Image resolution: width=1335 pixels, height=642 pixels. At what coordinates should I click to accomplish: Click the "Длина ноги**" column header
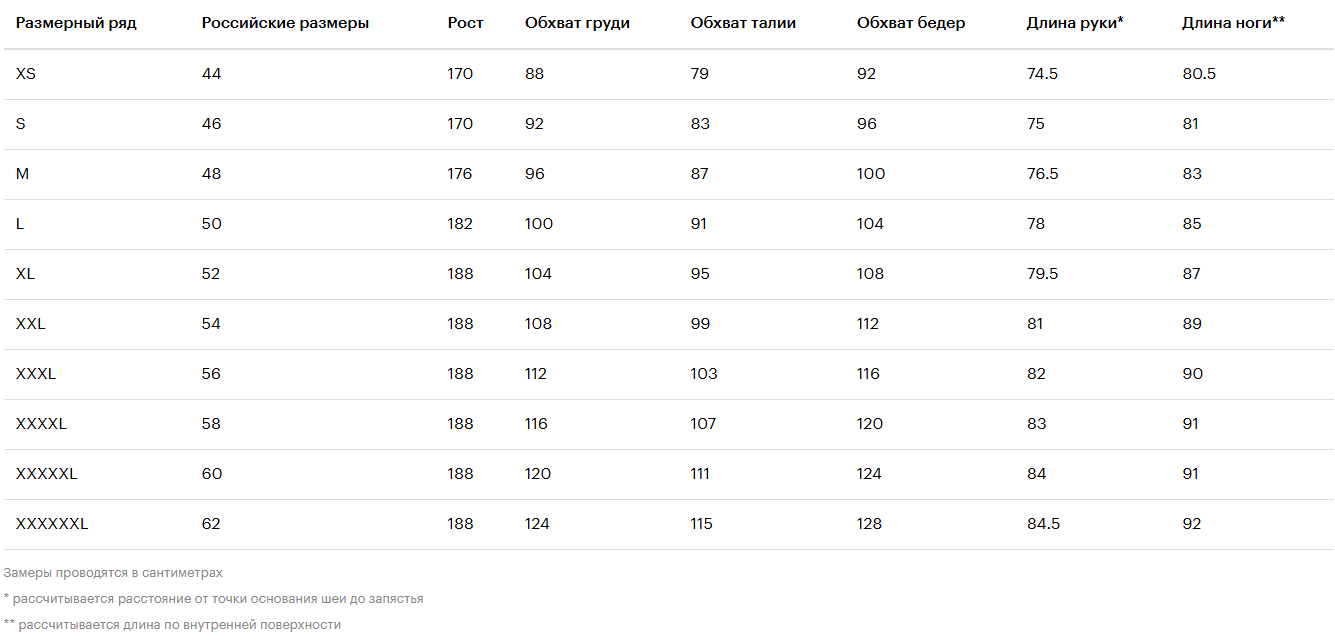pyautogui.click(x=1233, y=23)
